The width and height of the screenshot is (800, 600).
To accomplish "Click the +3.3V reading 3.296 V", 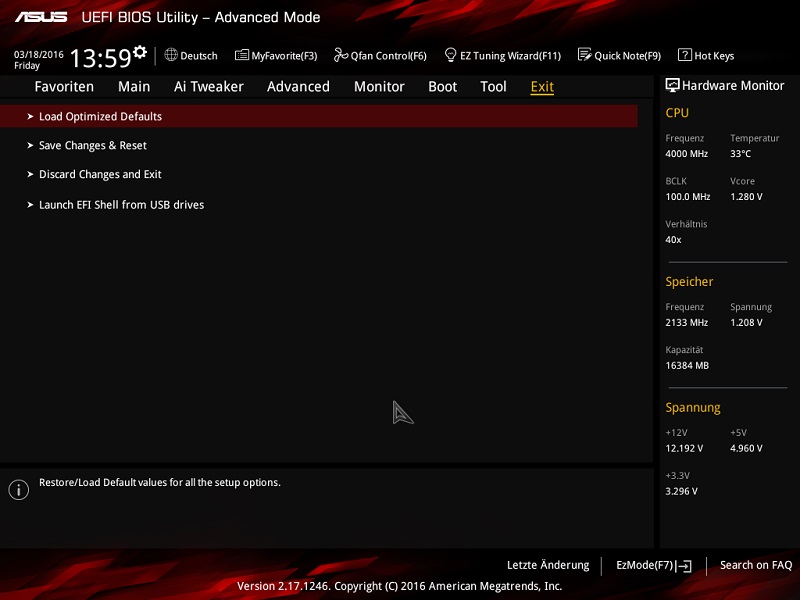I will pos(682,491).
